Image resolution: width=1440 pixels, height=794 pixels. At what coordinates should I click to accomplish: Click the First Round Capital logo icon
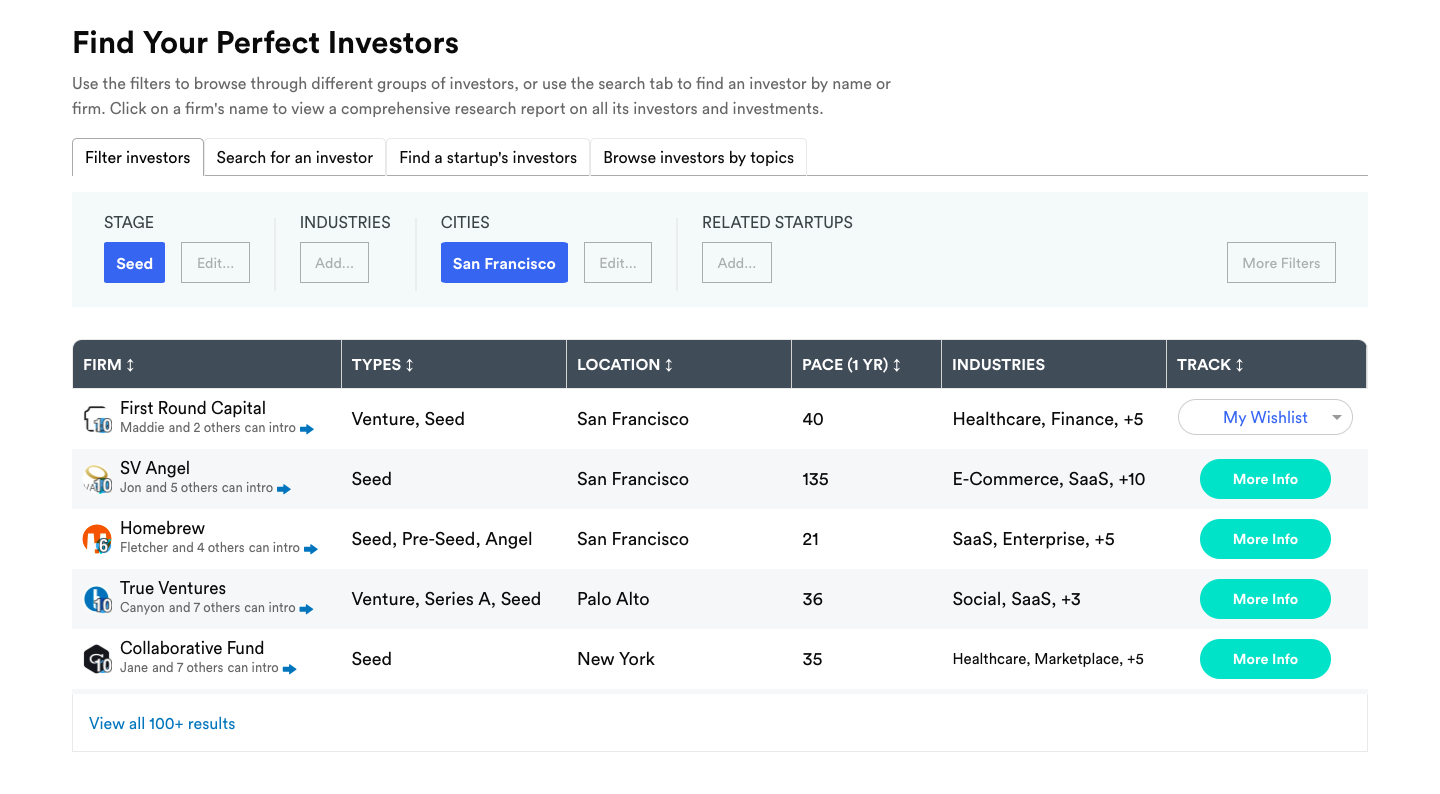pos(96,419)
